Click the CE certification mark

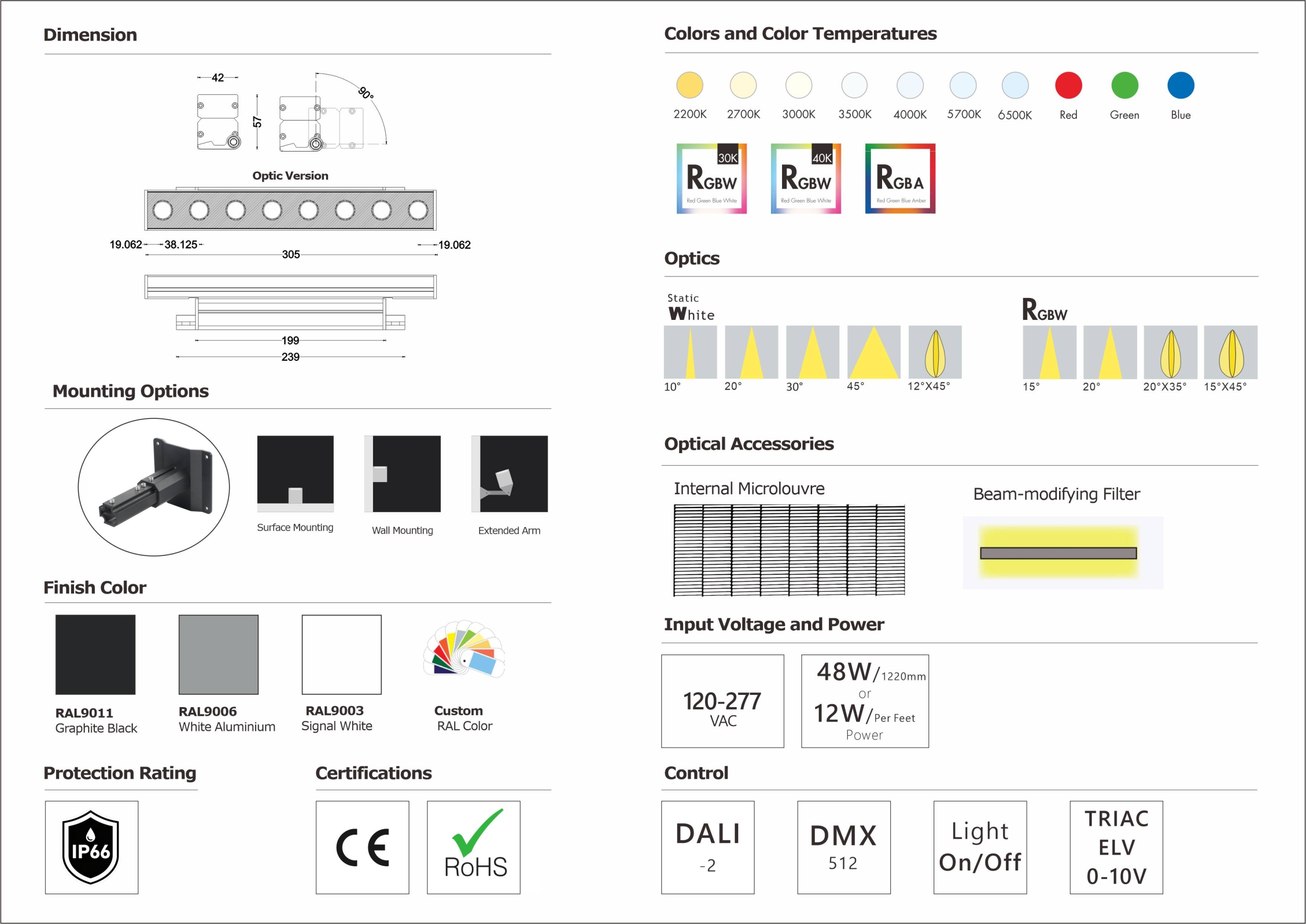(362, 847)
